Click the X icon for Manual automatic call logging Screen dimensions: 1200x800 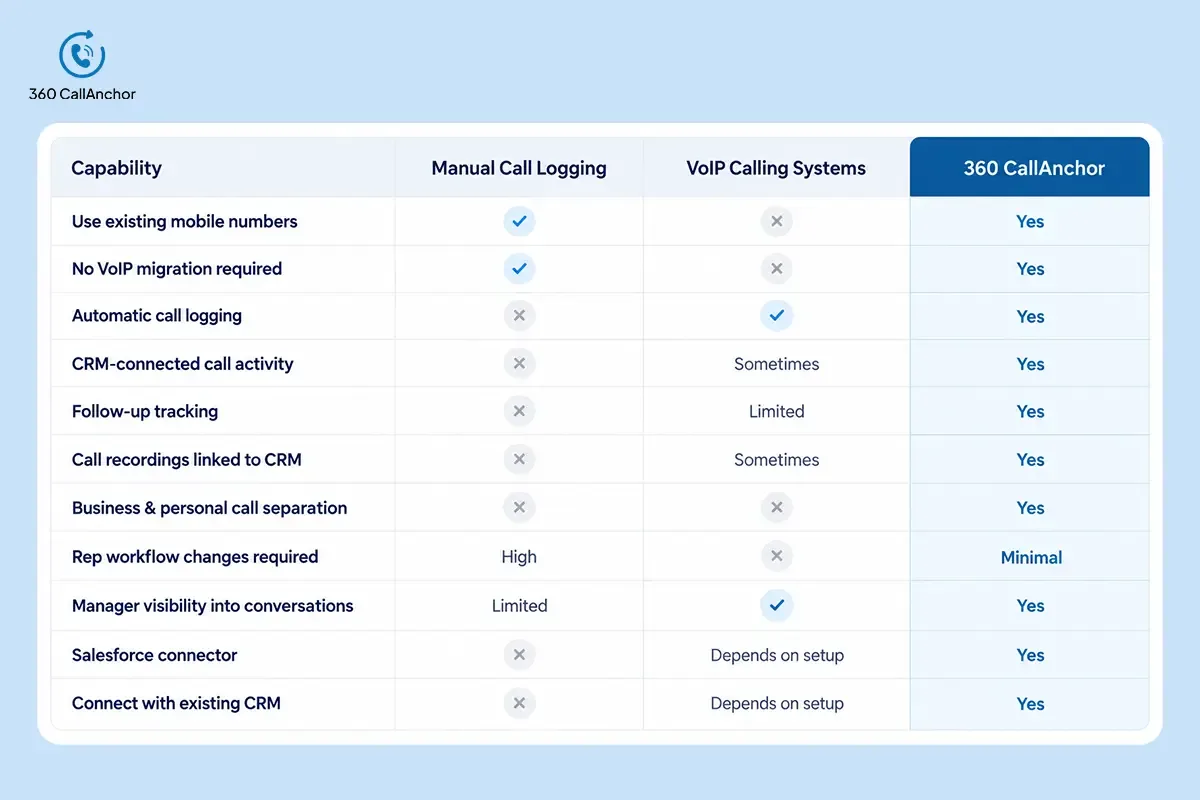pos(519,316)
